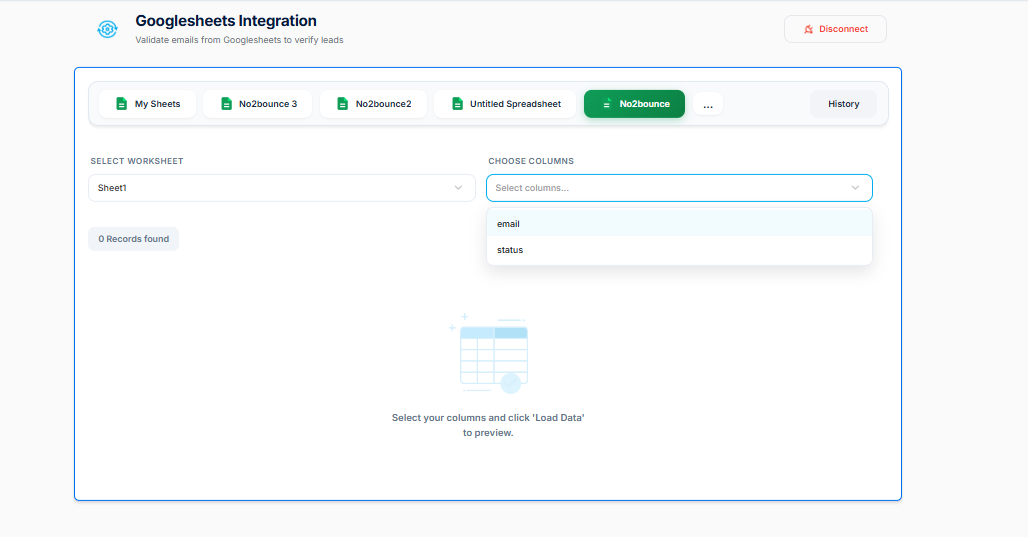Show more spreadsheets via the ellipsis button
This screenshot has width=1028, height=537.
coord(708,104)
